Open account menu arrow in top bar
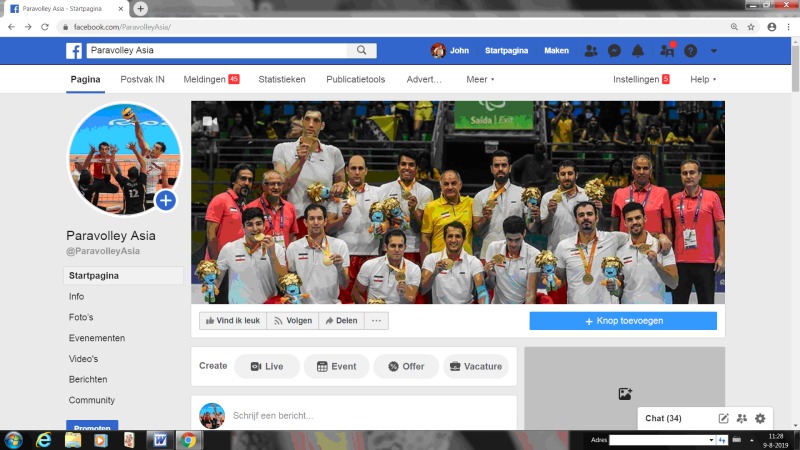This screenshot has height=450, width=800. (x=714, y=51)
